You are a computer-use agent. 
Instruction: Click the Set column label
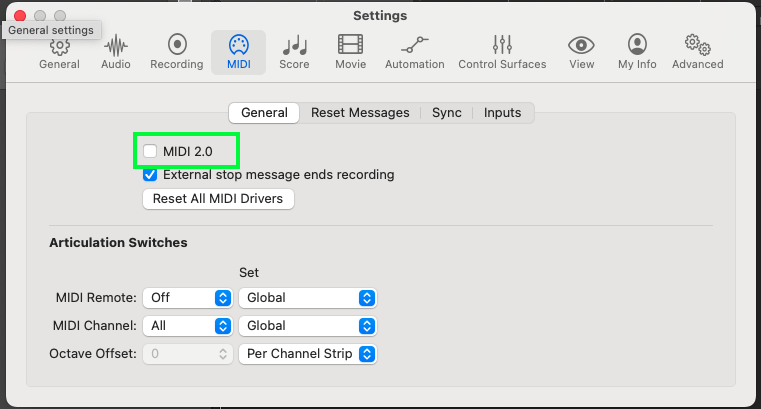(x=248, y=273)
